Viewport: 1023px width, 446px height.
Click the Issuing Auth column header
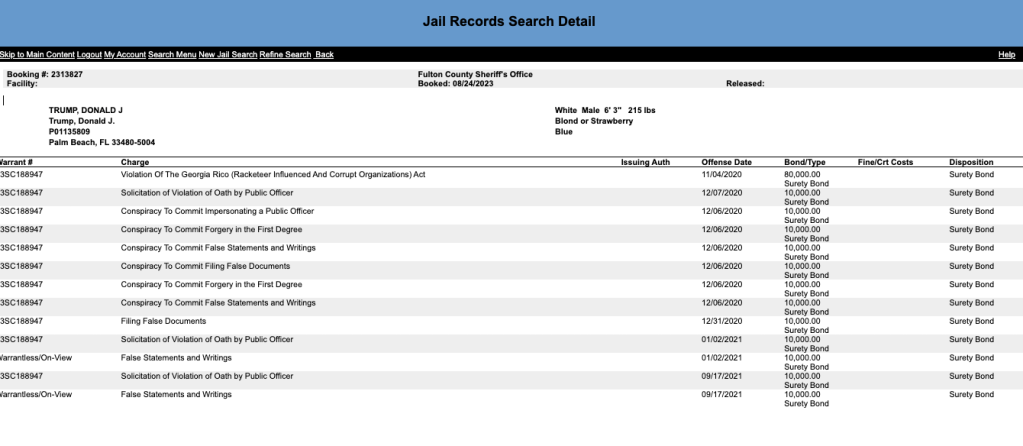645,161
